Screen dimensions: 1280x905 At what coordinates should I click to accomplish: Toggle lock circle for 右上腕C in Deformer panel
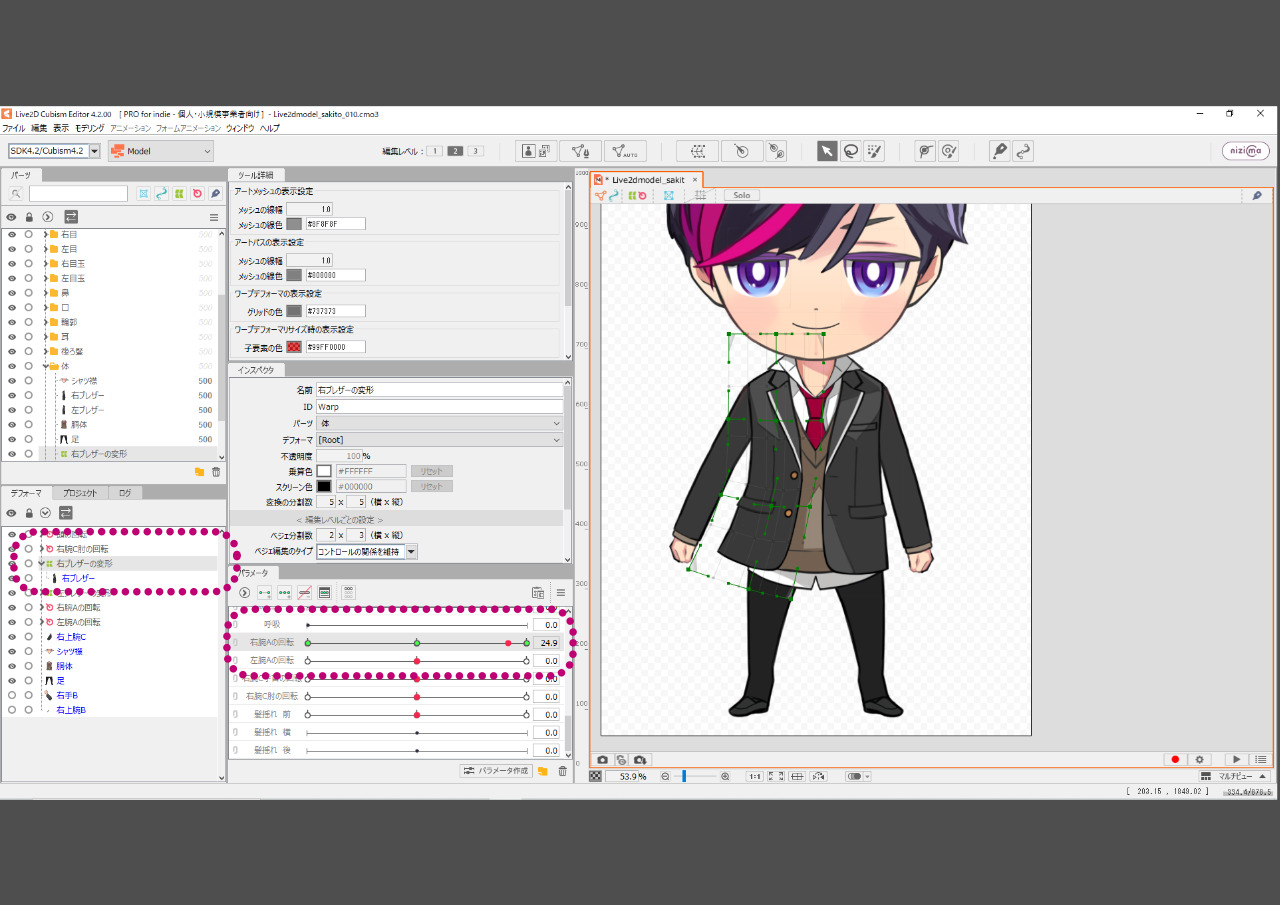pyautogui.click(x=29, y=637)
